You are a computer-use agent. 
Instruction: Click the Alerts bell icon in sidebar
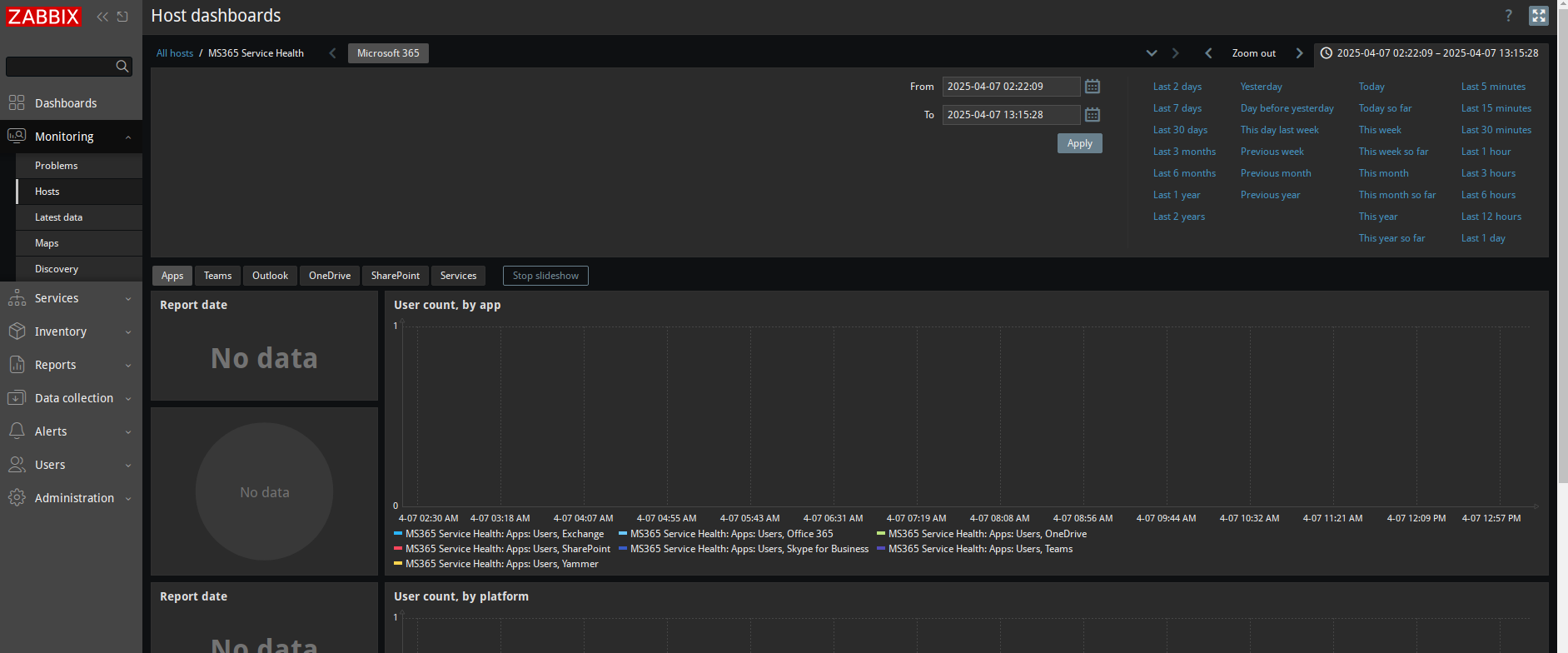(17, 431)
